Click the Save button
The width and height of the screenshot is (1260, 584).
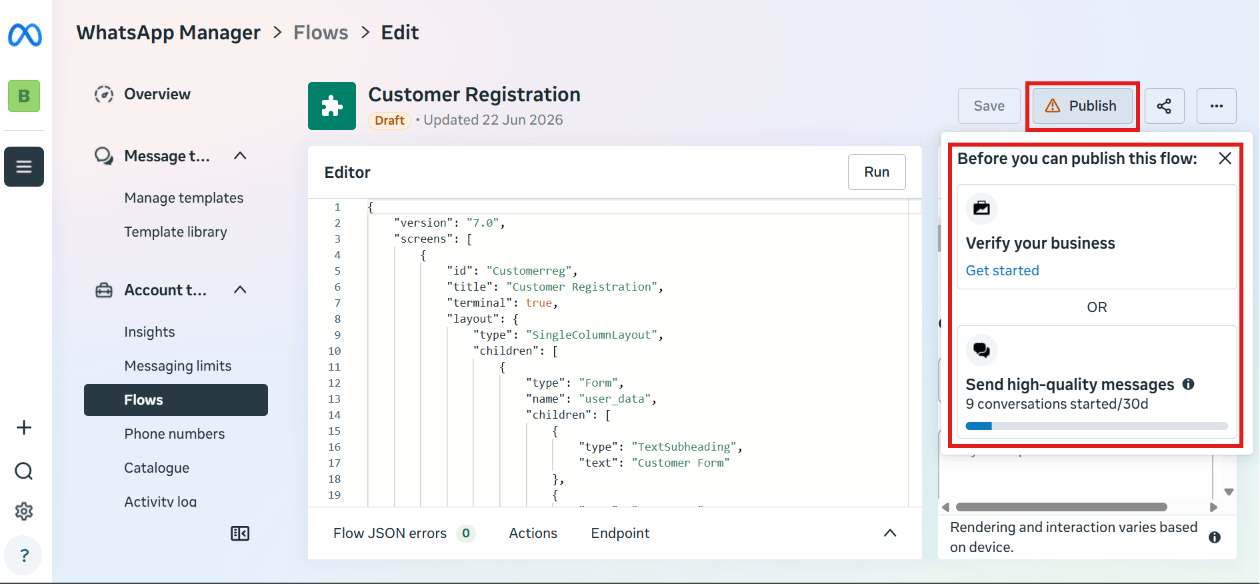click(x=989, y=106)
